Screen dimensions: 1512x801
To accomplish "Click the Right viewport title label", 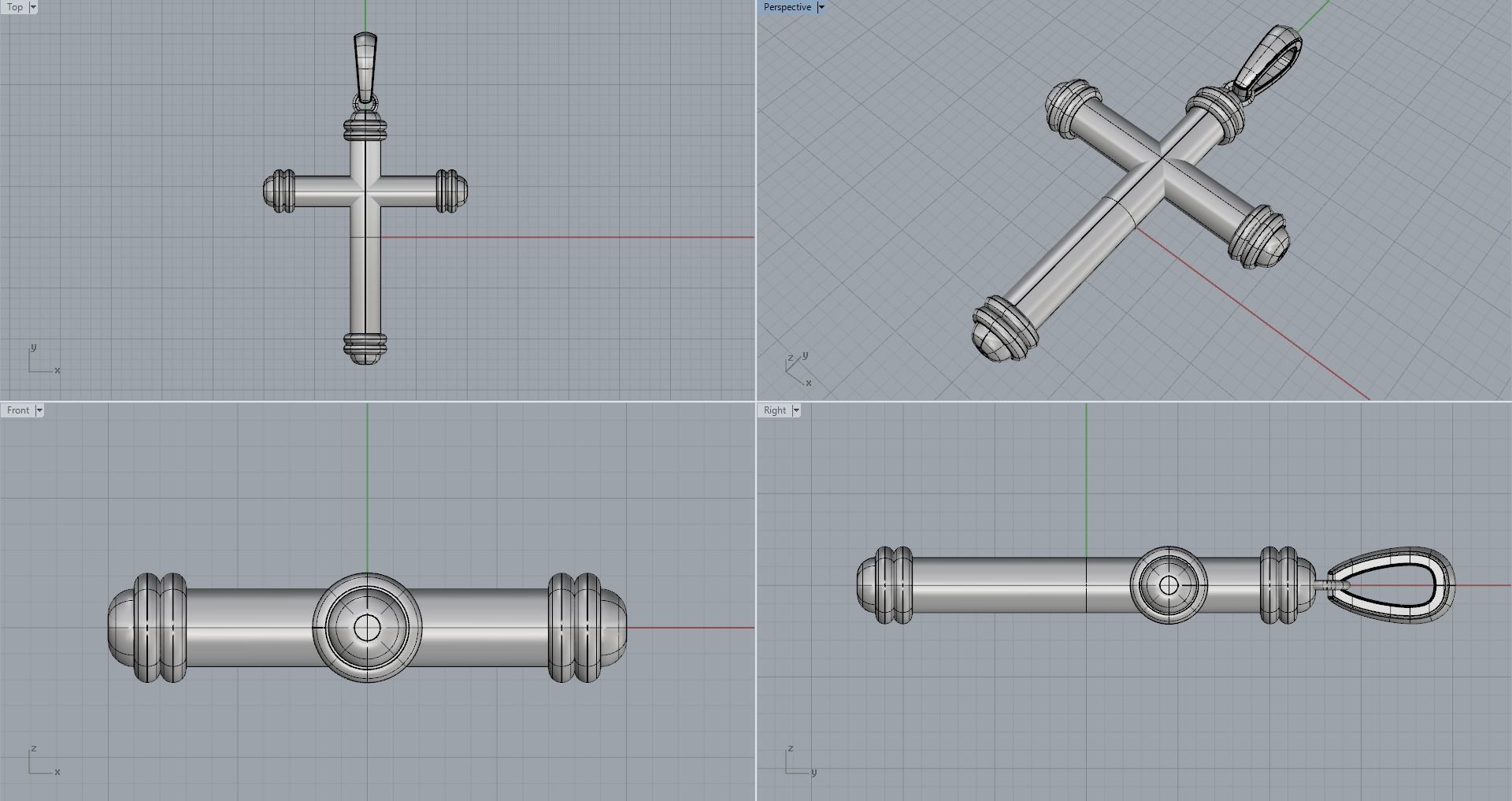I will point(775,410).
